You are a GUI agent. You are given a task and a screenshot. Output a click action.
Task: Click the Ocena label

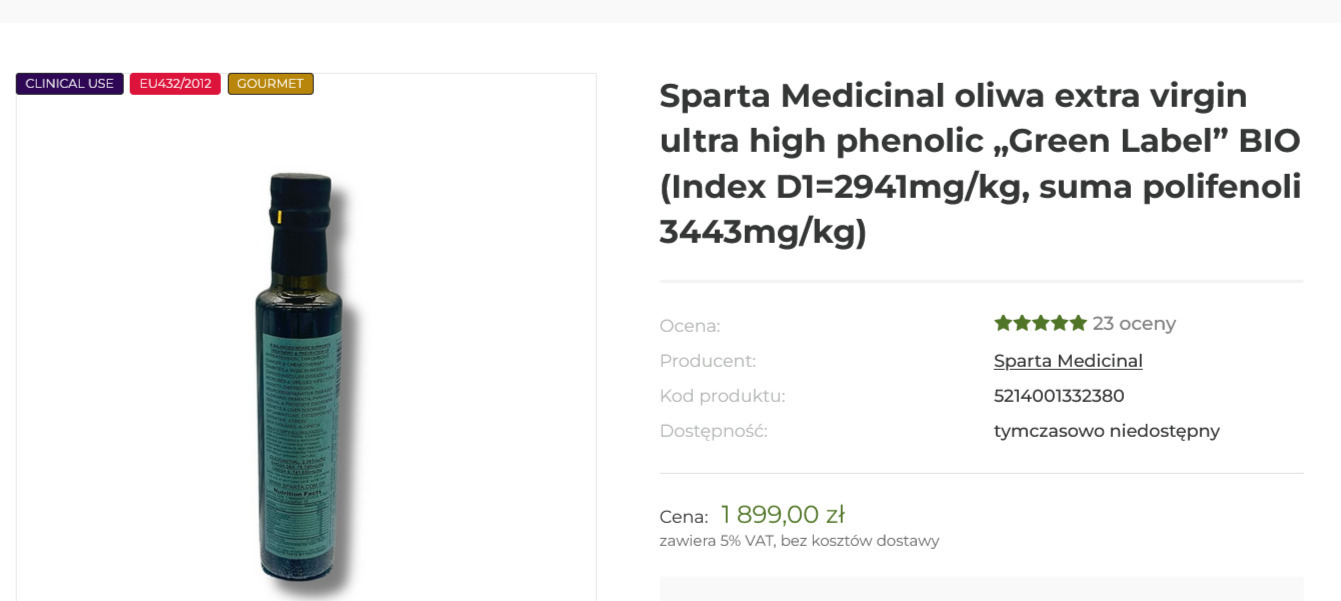(689, 326)
